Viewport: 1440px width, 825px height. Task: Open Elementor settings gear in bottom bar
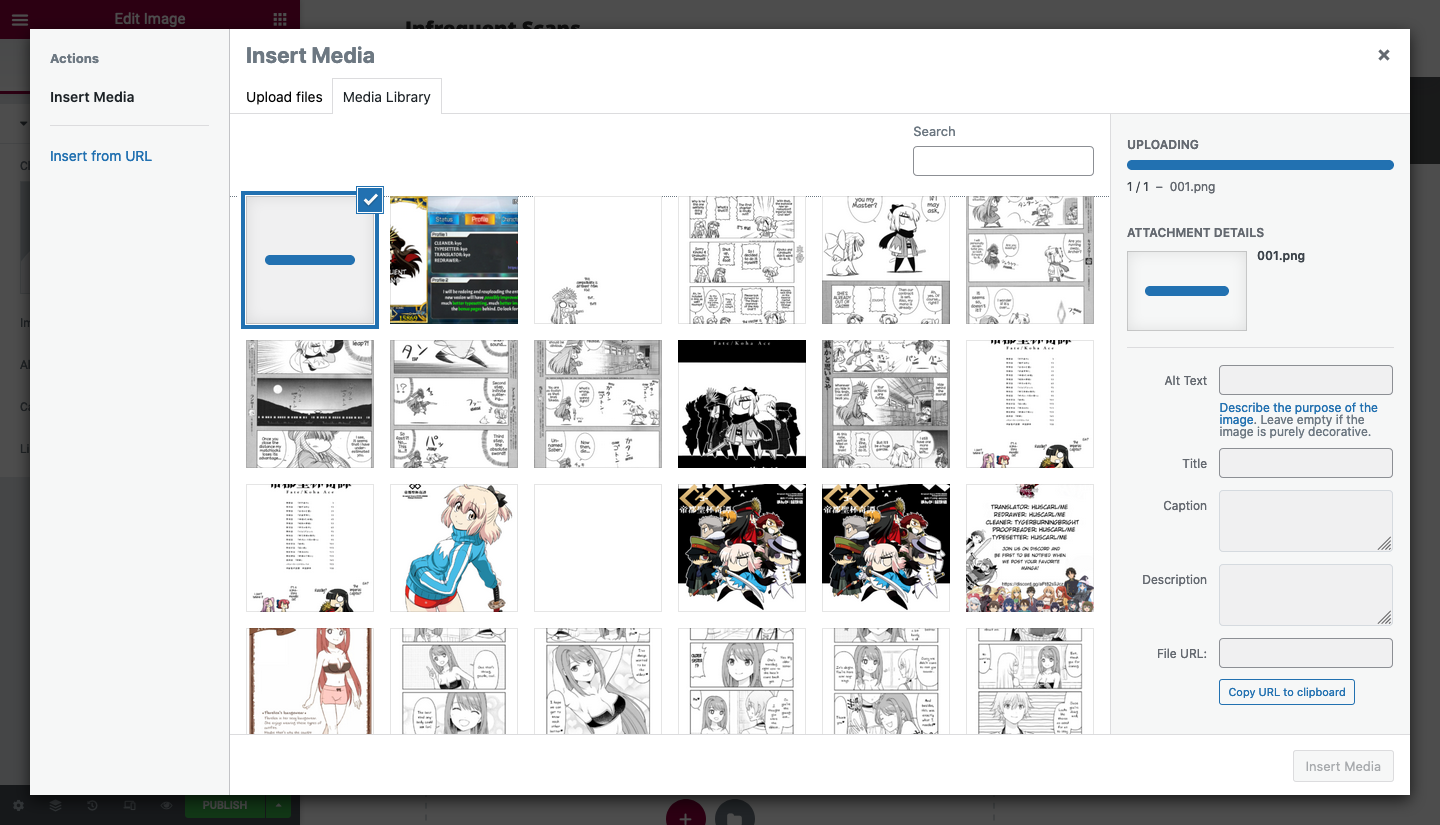click(18, 805)
